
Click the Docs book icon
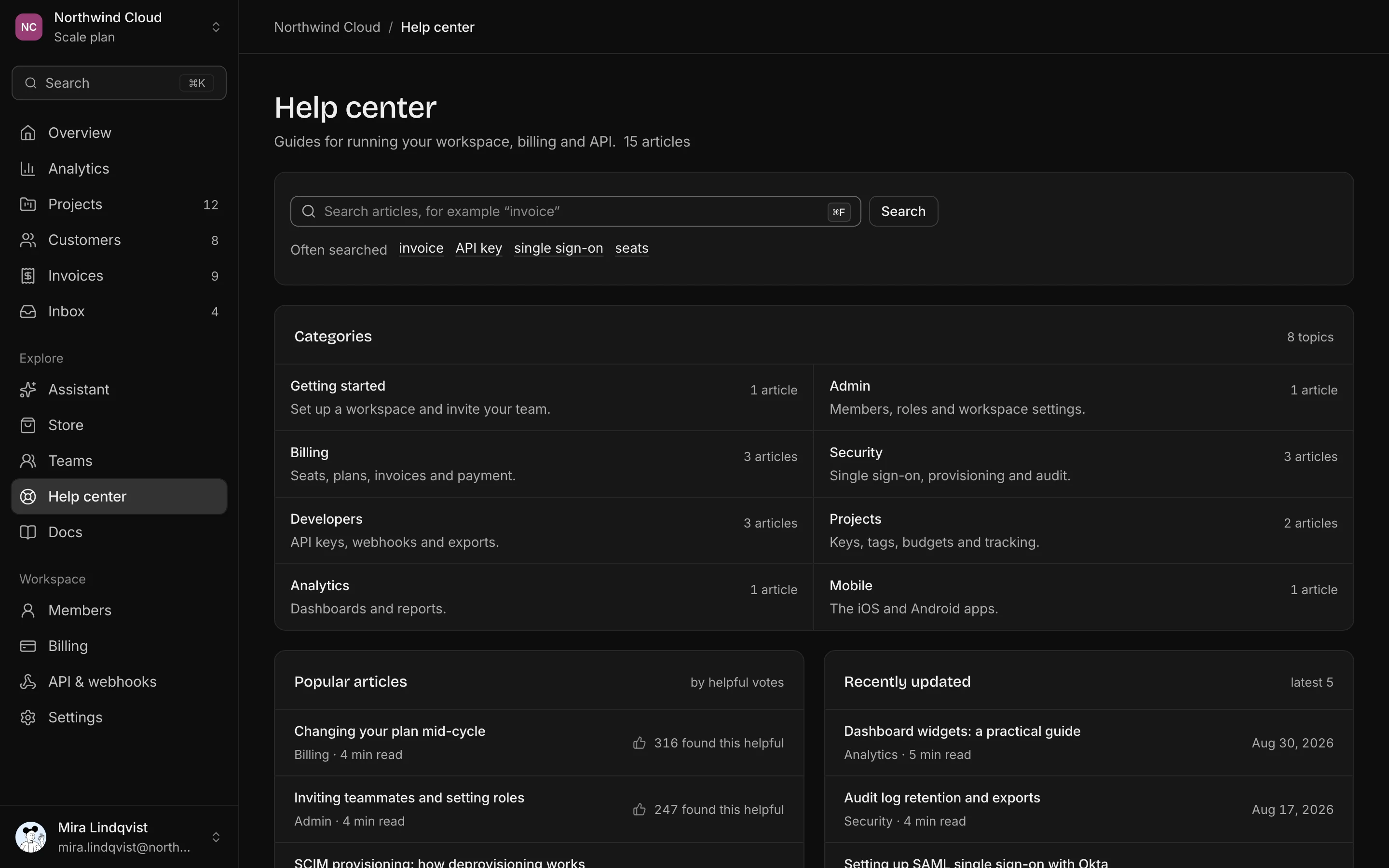click(x=27, y=532)
